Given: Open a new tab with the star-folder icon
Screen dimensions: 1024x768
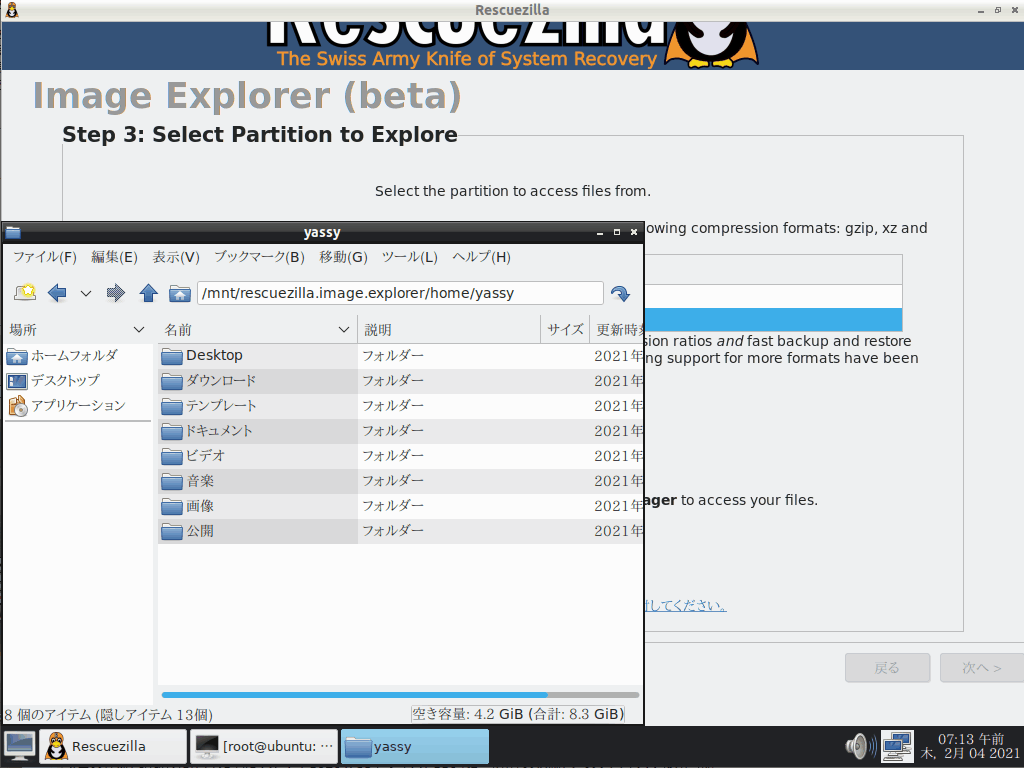Looking at the screenshot, I should click(25, 293).
